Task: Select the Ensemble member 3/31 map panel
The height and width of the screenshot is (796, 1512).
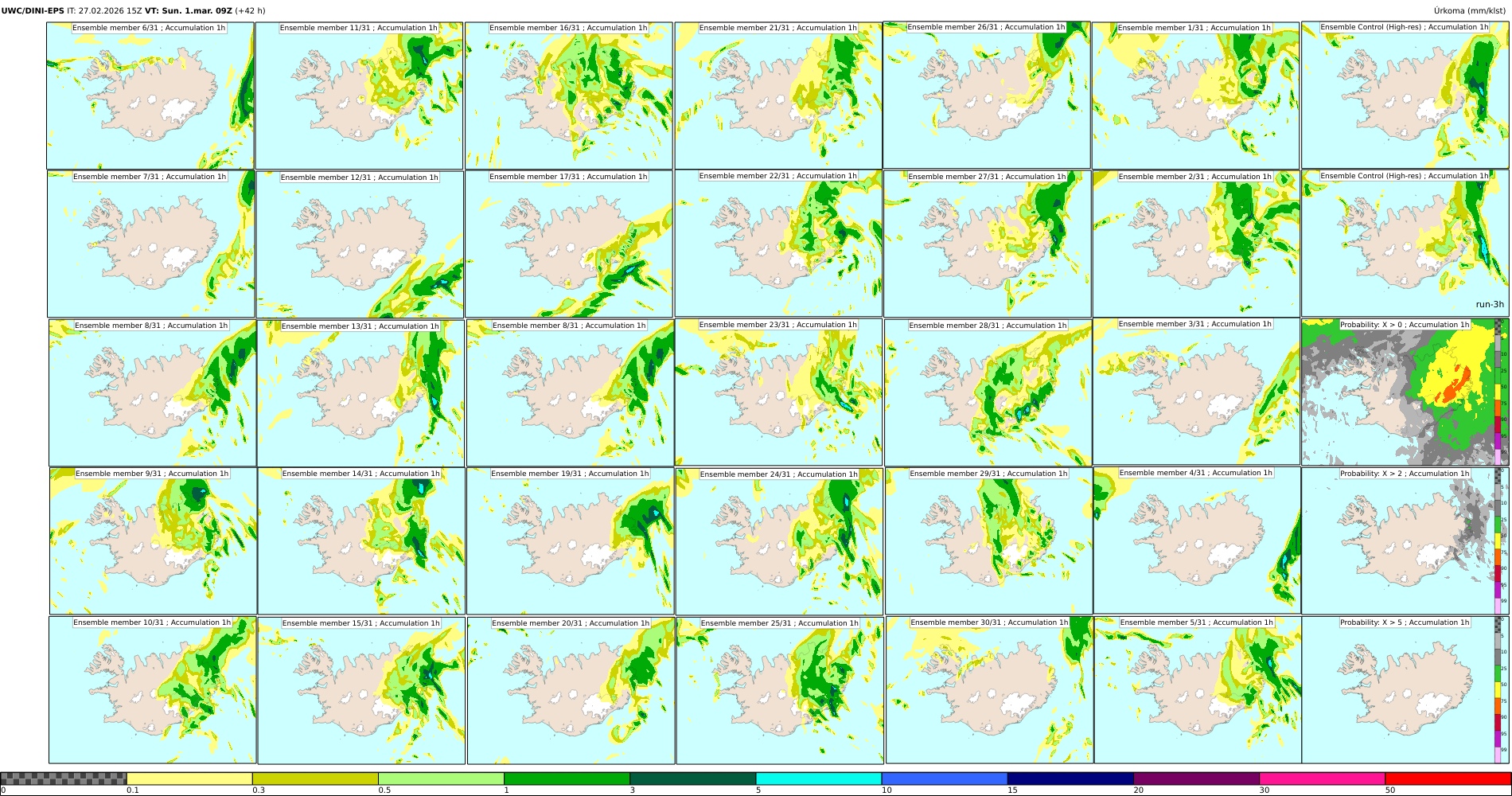Action: (x=1197, y=392)
